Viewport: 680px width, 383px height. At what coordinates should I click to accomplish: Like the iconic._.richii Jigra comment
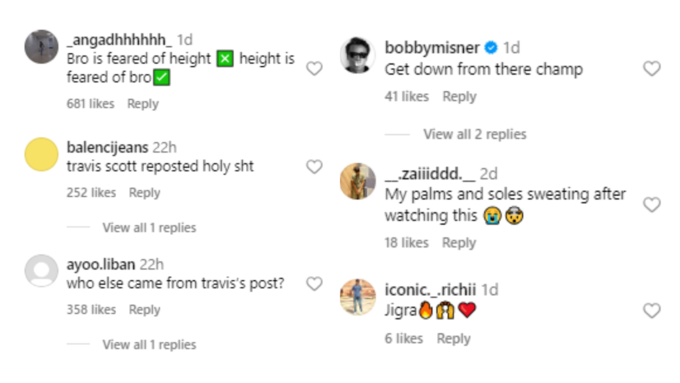tap(652, 311)
